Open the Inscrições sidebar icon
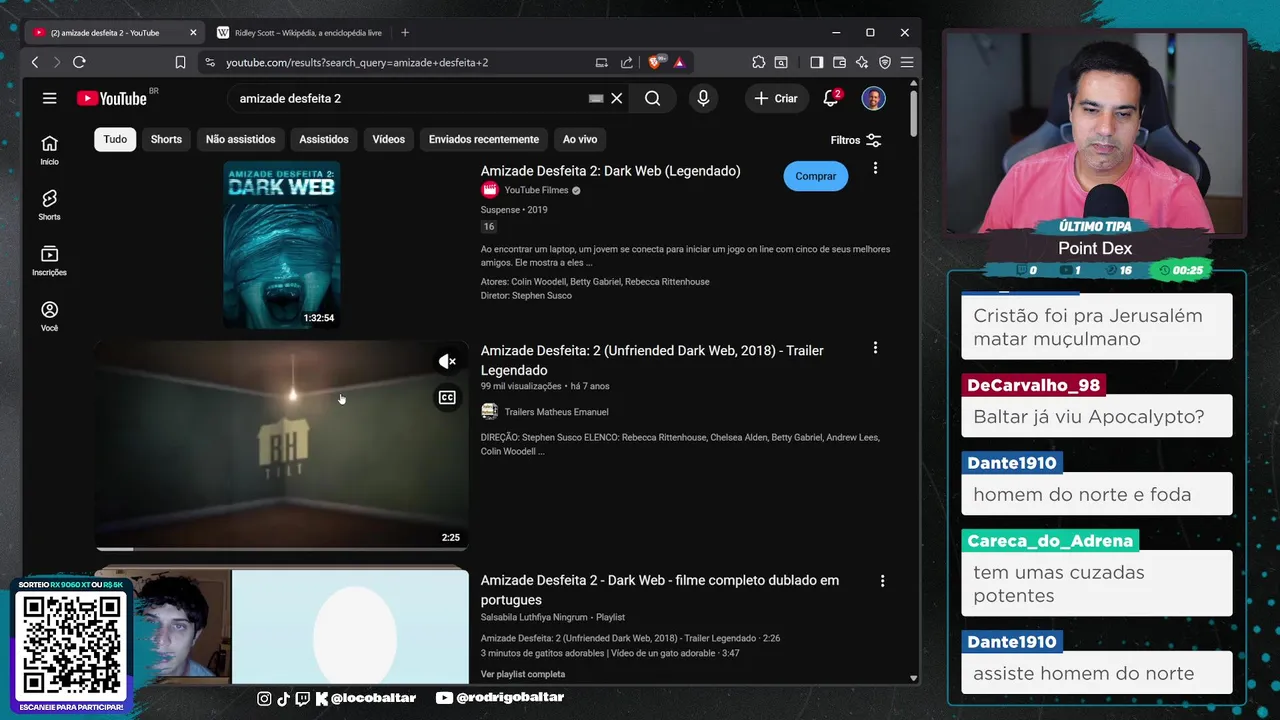Screen dimensions: 1280x720 pyautogui.click(x=49, y=261)
